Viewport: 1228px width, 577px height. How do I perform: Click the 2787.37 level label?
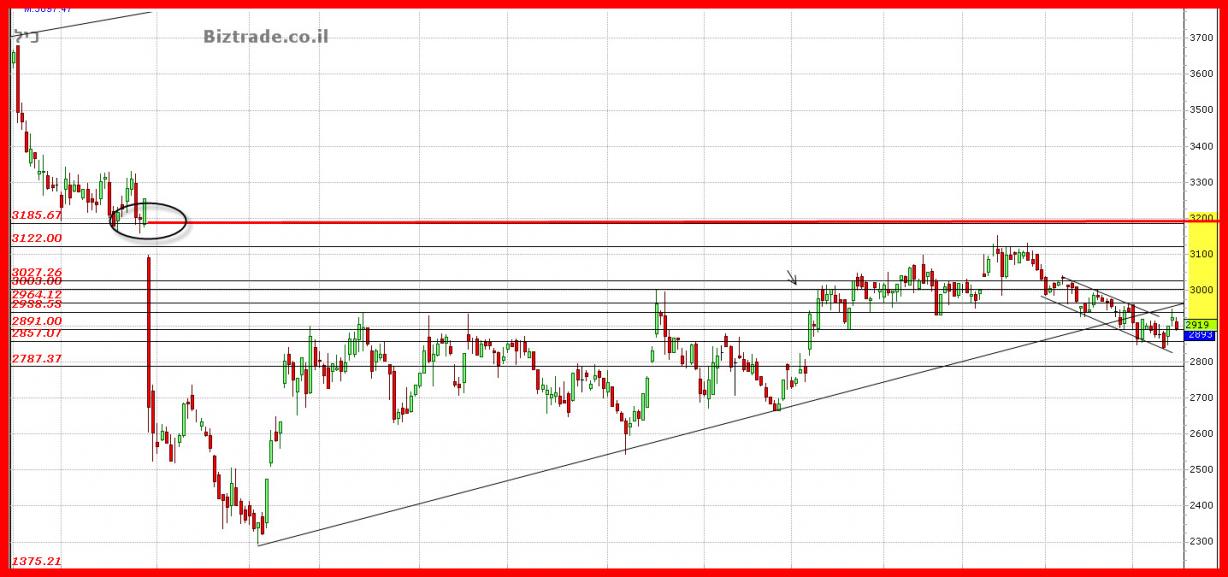click(37, 358)
